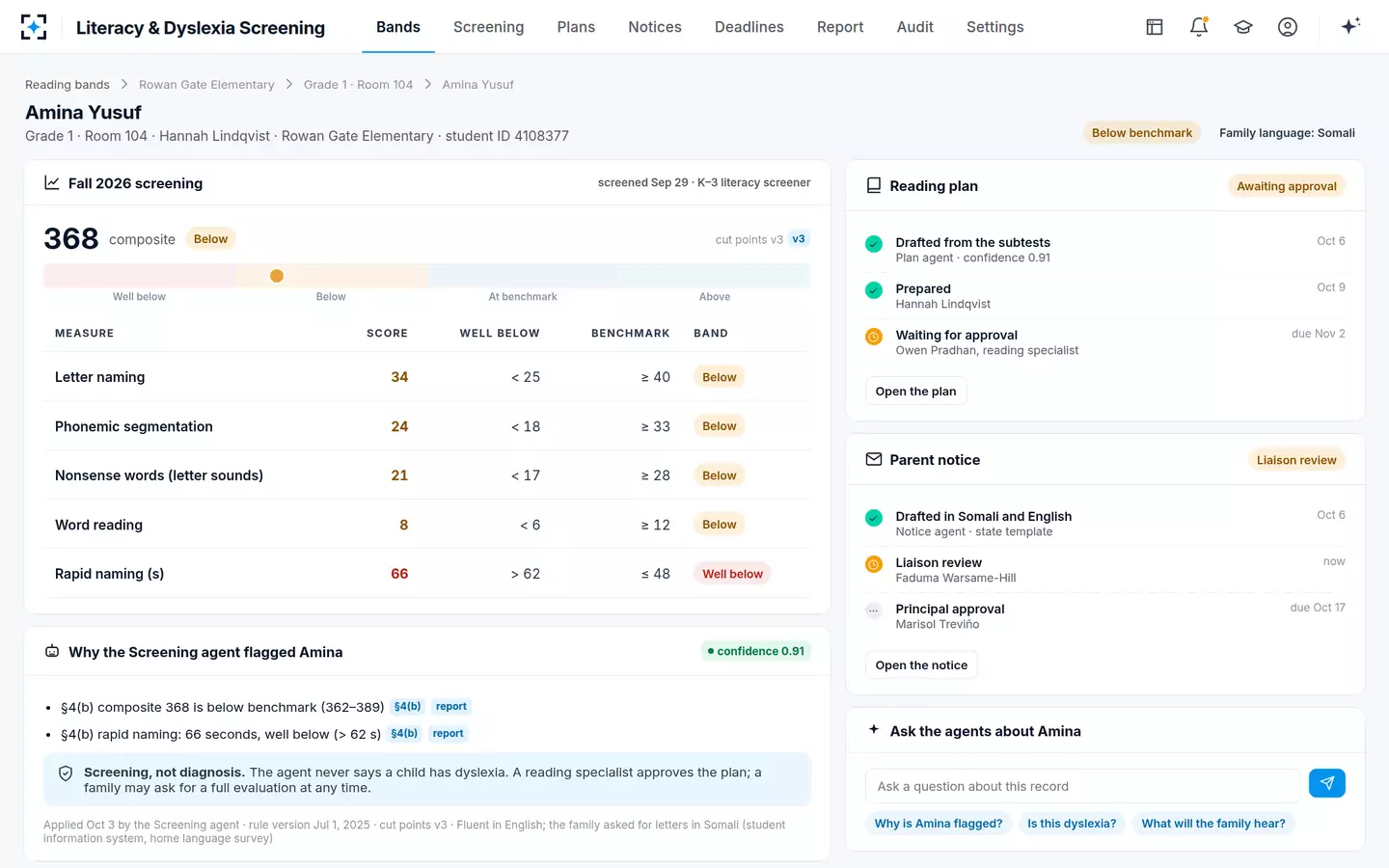Navigate to Grade 1 · Room 104 breadcrumb

coord(358,85)
